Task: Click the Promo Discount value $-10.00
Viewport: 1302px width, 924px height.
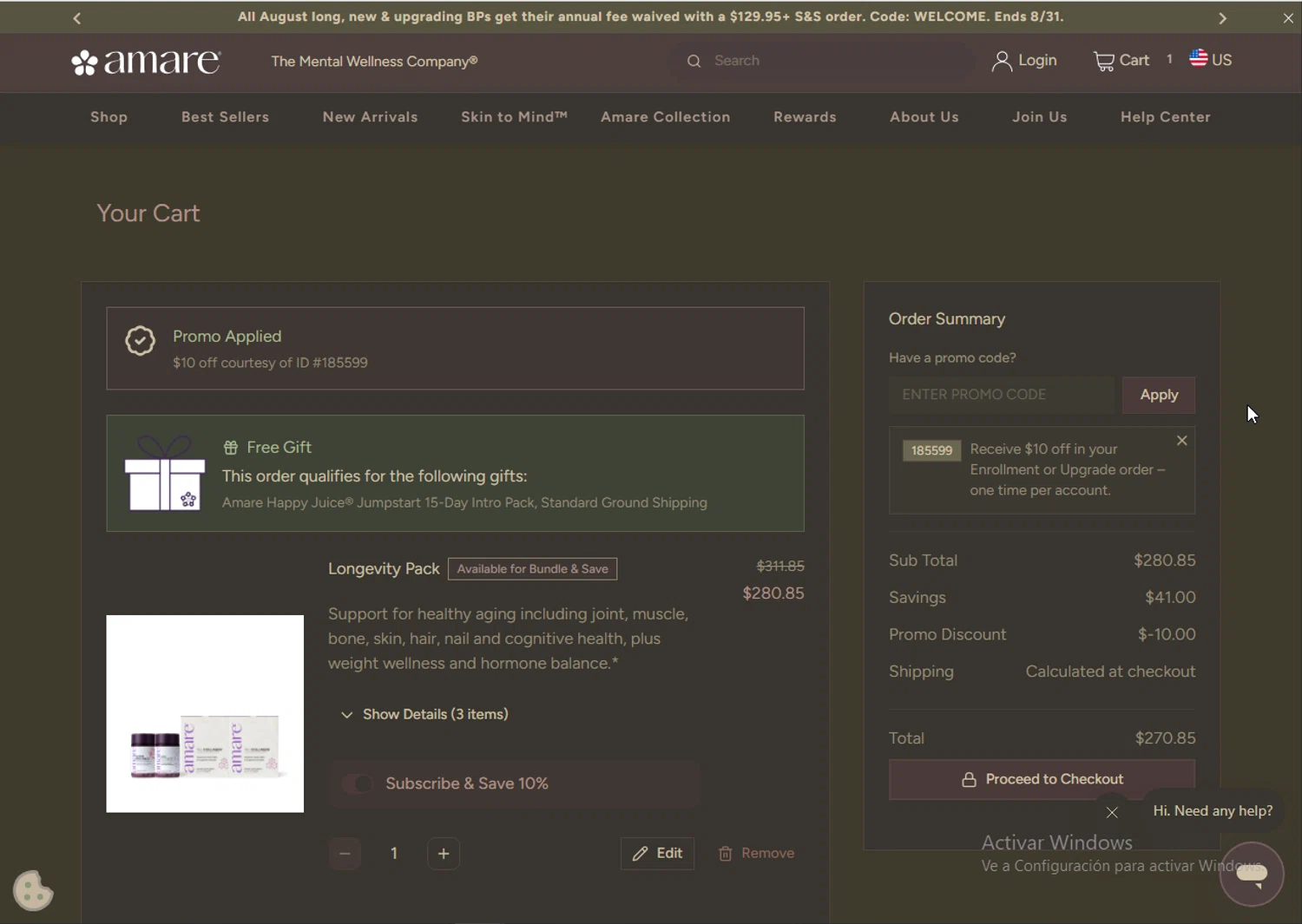Action: [1167, 635]
